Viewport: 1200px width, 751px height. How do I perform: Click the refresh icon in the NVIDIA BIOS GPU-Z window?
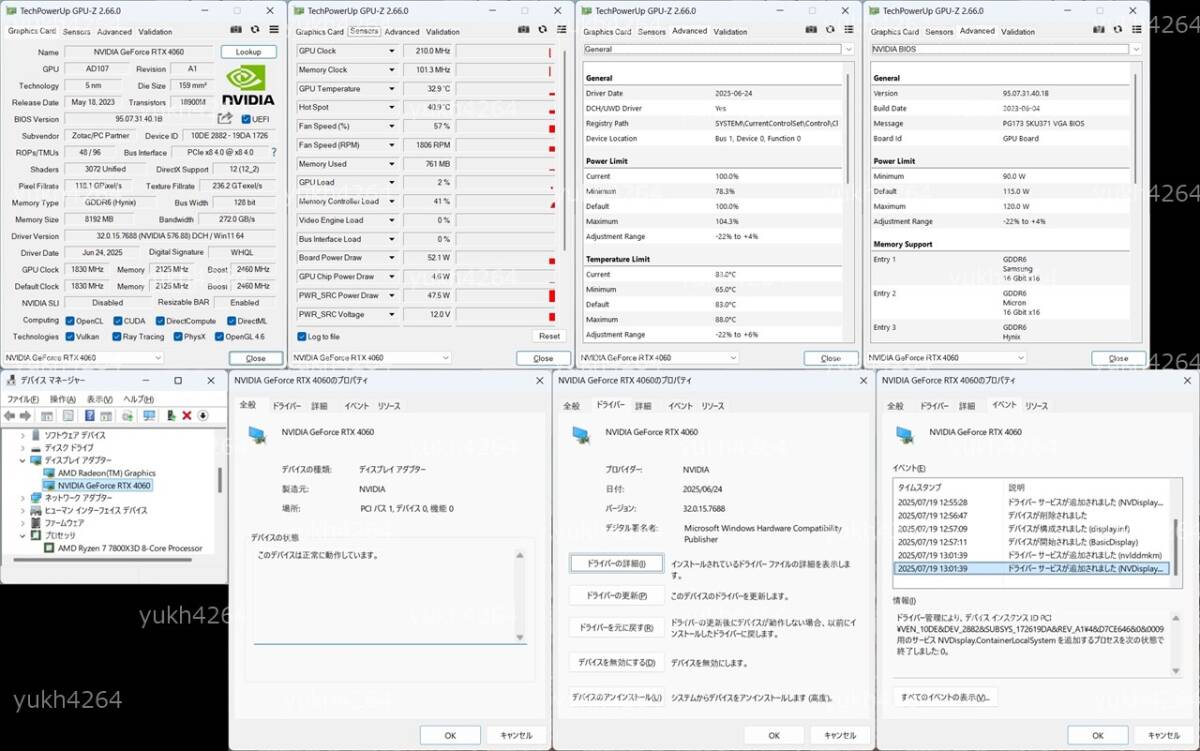(x=1118, y=30)
